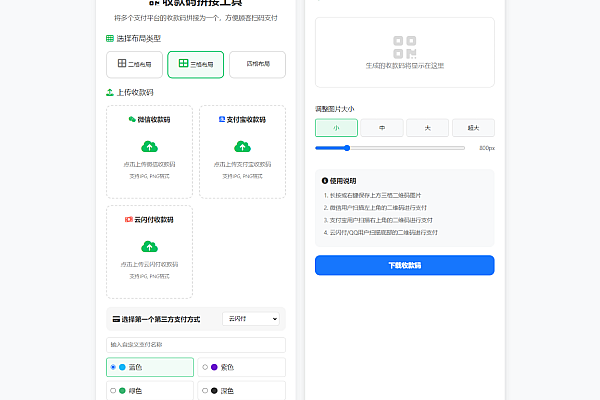Click the Alipay upload cloud icon
This screenshot has width=600, height=400.
point(242,147)
